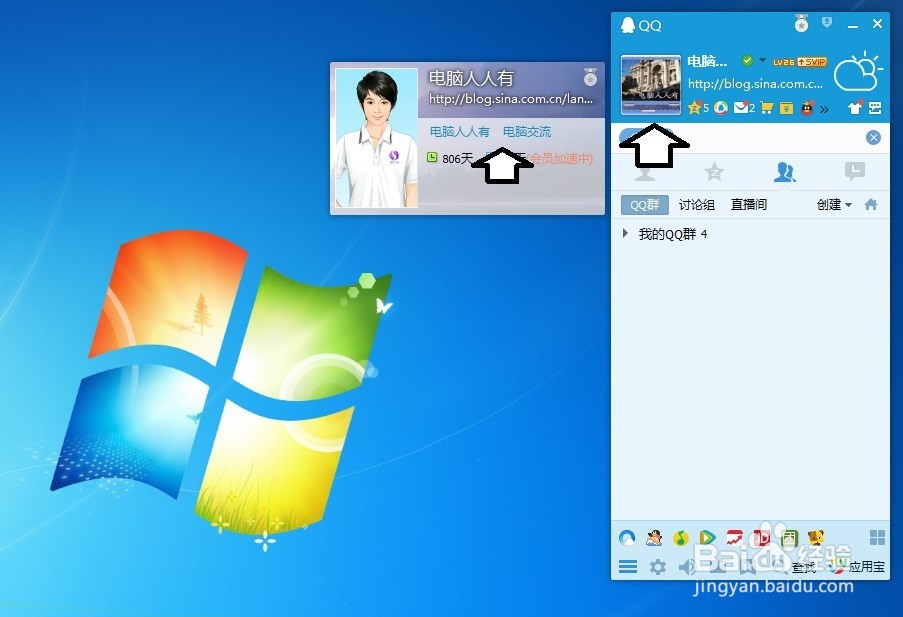The image size is (903, 617).
Task: Open the profile avatar thumbnail in QQ panel
Action: [x=651, y=85]
